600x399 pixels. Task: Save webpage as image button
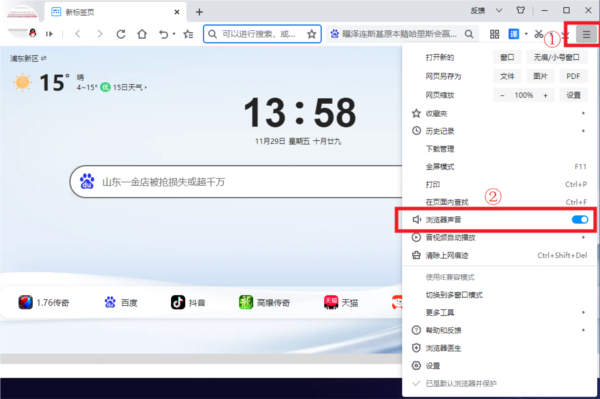coord(540,76)
